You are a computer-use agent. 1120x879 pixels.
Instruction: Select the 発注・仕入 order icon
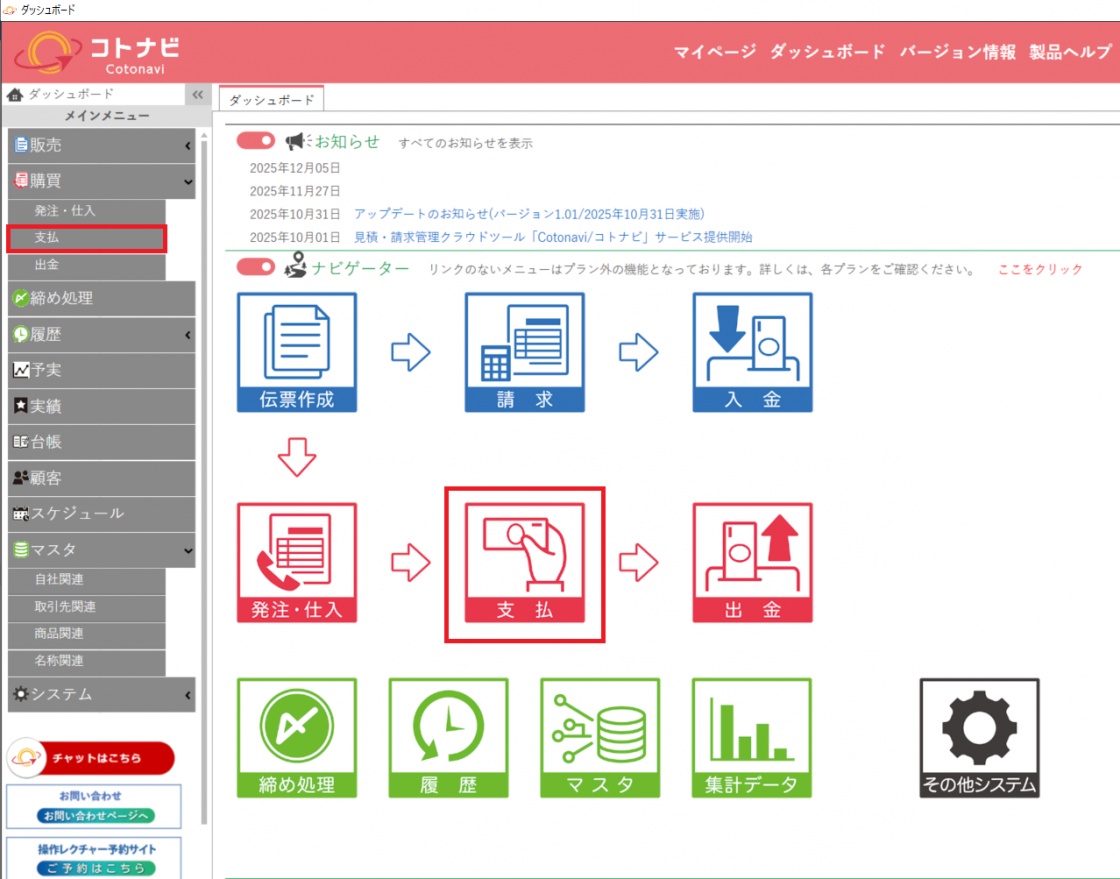pos(296,563)
